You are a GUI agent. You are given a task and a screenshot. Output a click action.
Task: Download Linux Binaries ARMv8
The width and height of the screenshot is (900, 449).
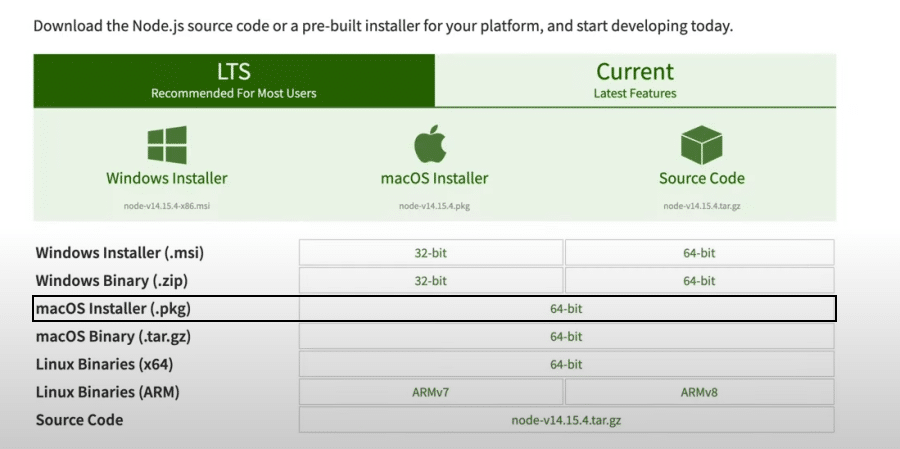click(x=699, y=392)
